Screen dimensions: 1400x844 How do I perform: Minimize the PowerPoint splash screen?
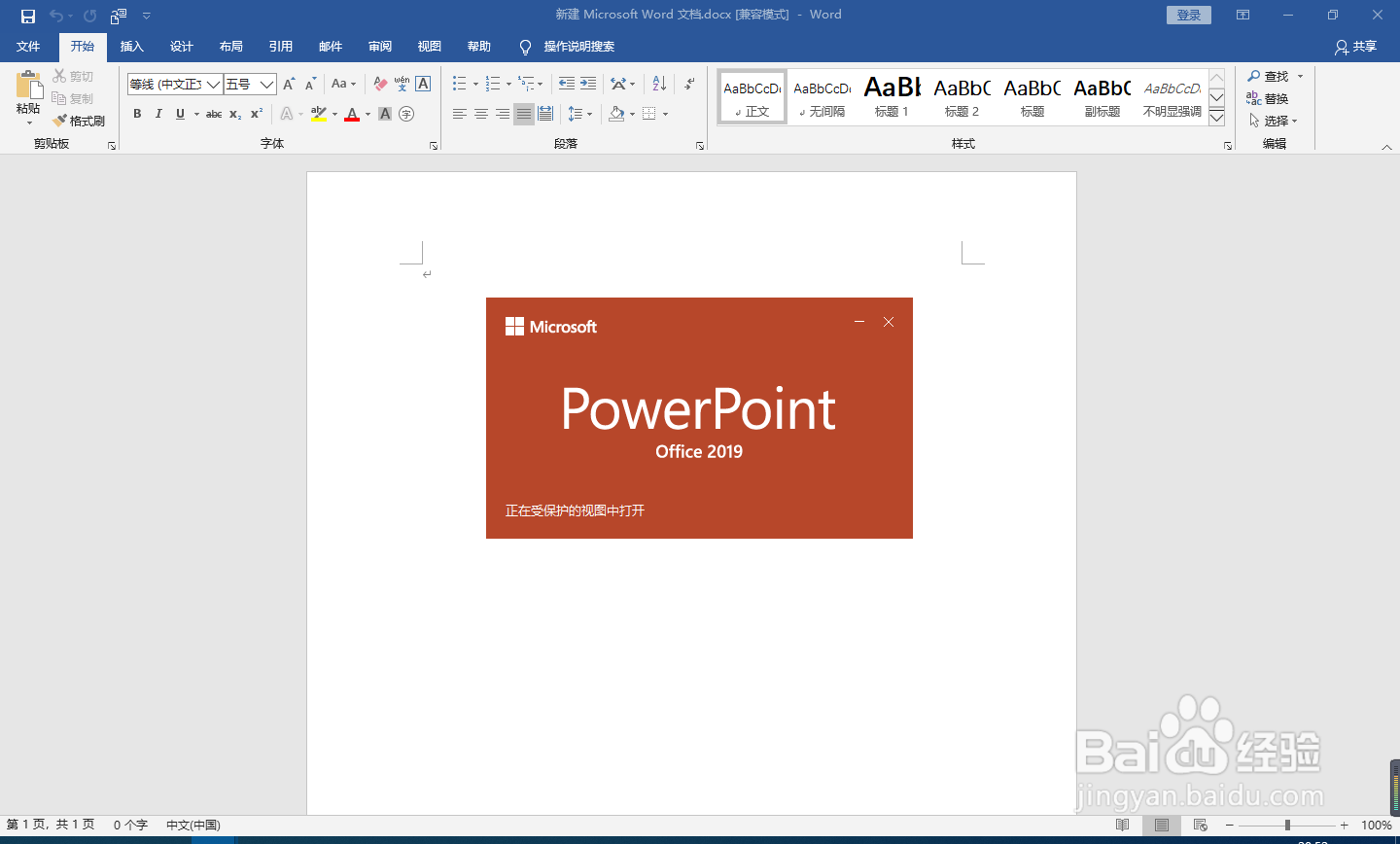point(859,321)
